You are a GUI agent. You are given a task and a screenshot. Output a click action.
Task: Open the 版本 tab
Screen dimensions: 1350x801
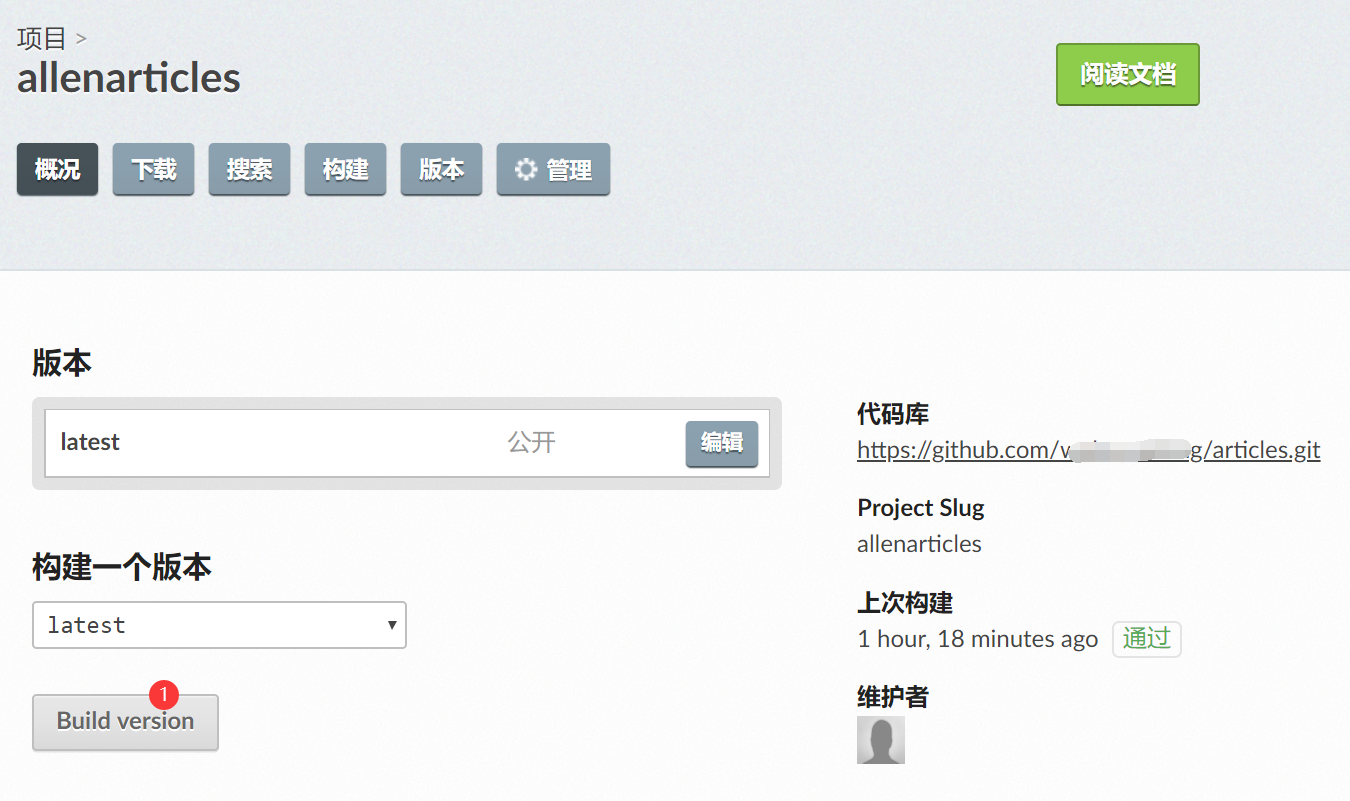pos(441,170)
